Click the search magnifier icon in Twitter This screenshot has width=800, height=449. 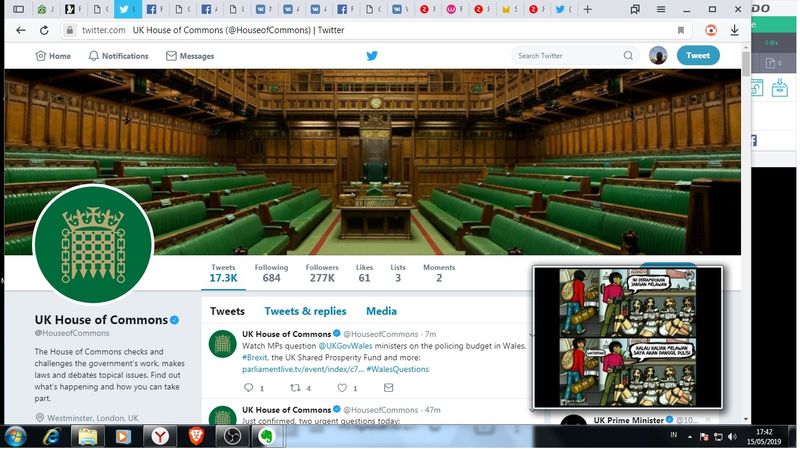click(x=628, y=56)
